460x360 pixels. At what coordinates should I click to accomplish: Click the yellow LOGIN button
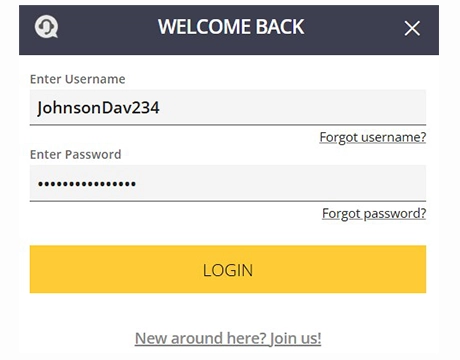(x=228, y=269)
